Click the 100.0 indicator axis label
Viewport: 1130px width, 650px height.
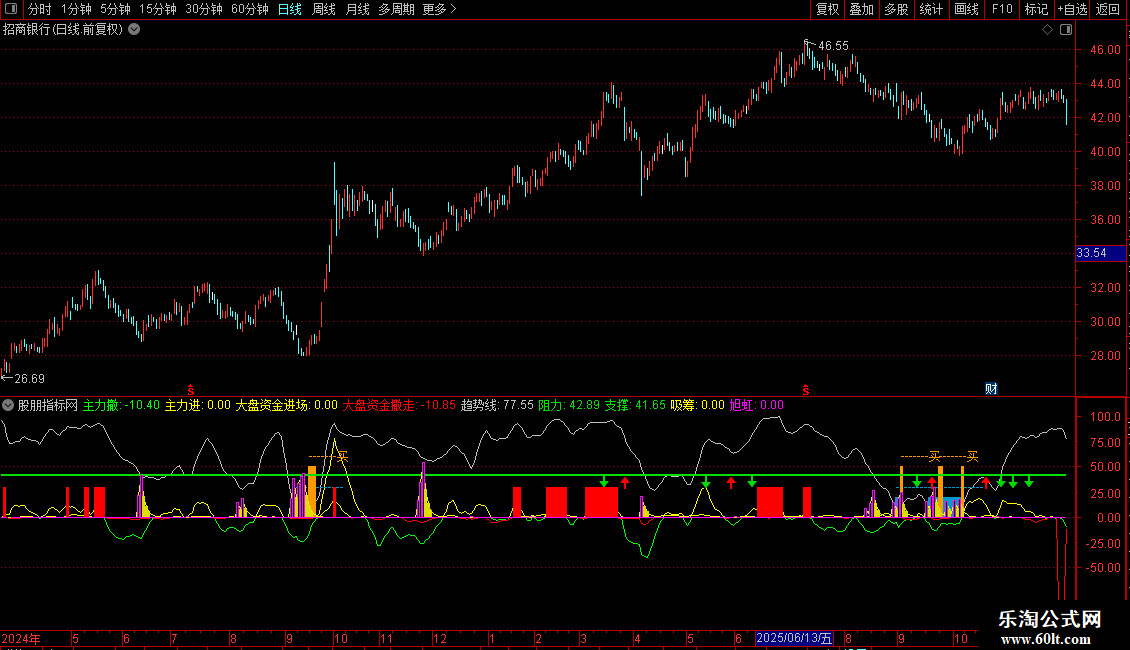coord(1105,417)
